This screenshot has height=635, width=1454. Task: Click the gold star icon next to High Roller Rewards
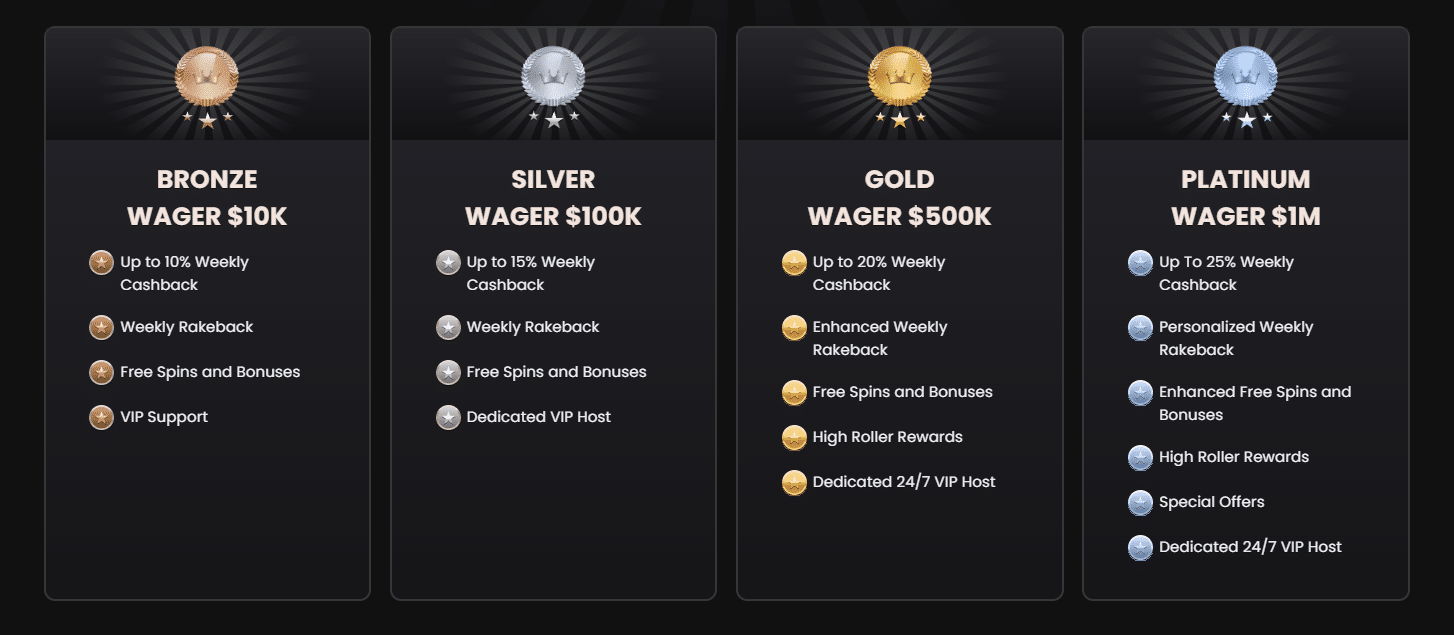pyautogui.click(x=794, y=437)
